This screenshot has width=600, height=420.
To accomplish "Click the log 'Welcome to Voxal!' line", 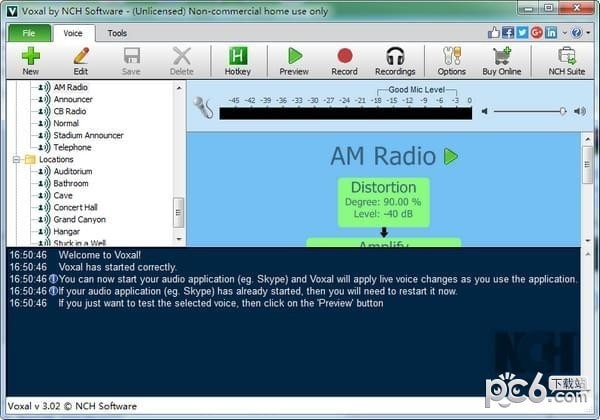I will click(99, 255).
